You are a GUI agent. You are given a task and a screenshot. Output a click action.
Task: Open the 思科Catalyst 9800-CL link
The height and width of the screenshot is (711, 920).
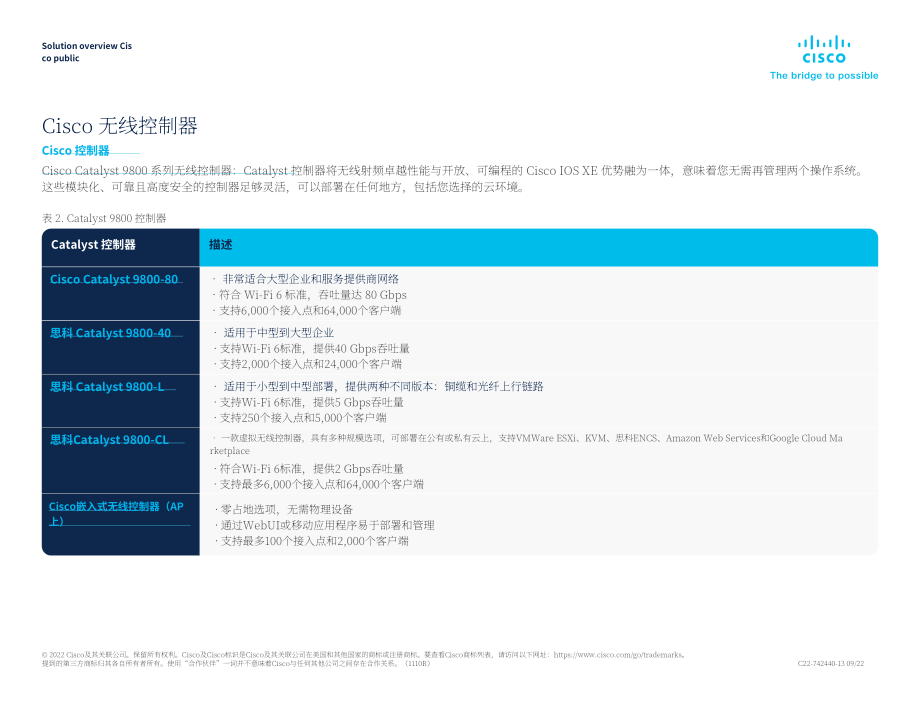[x=109, y=440]
